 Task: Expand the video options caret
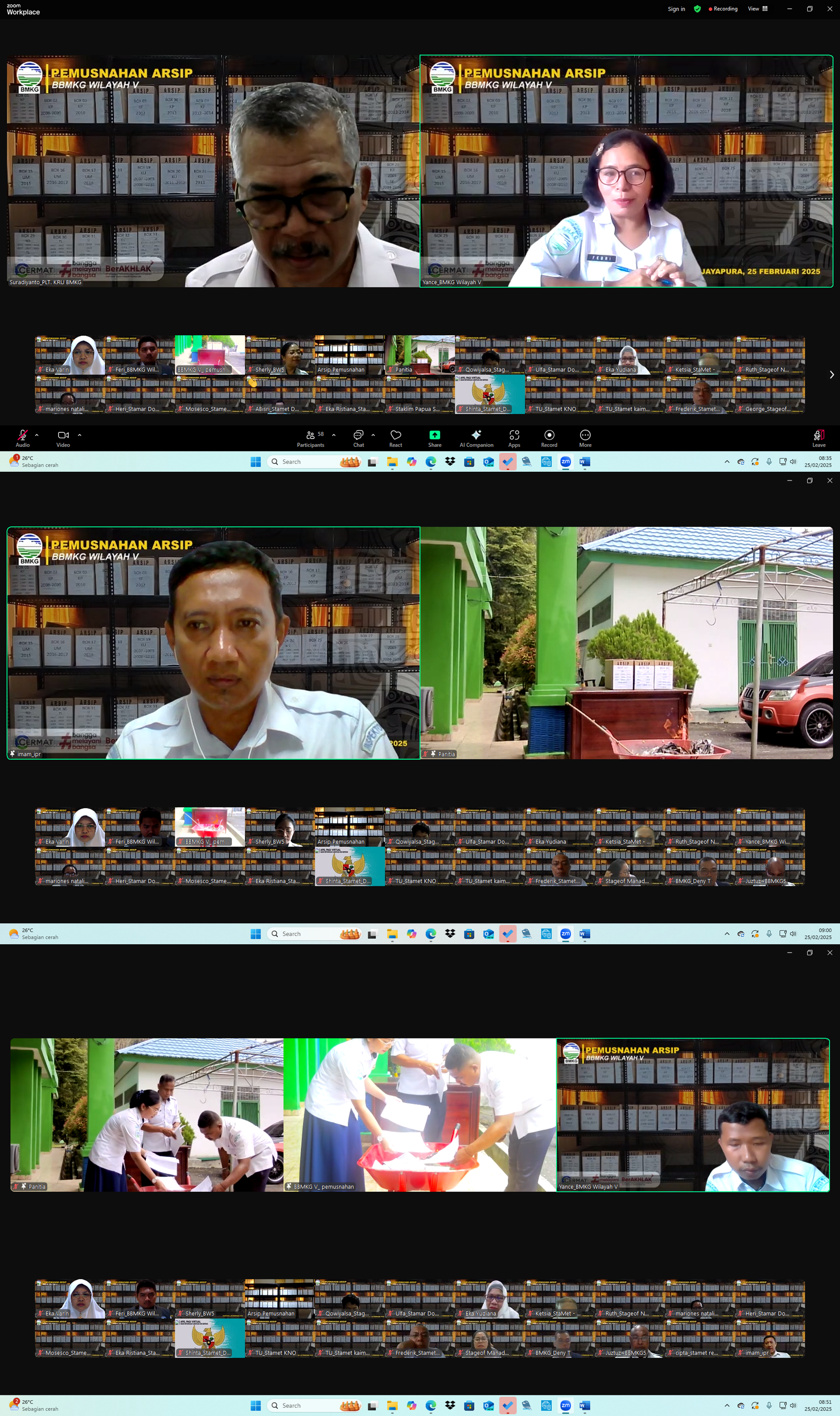pos(79,435)
